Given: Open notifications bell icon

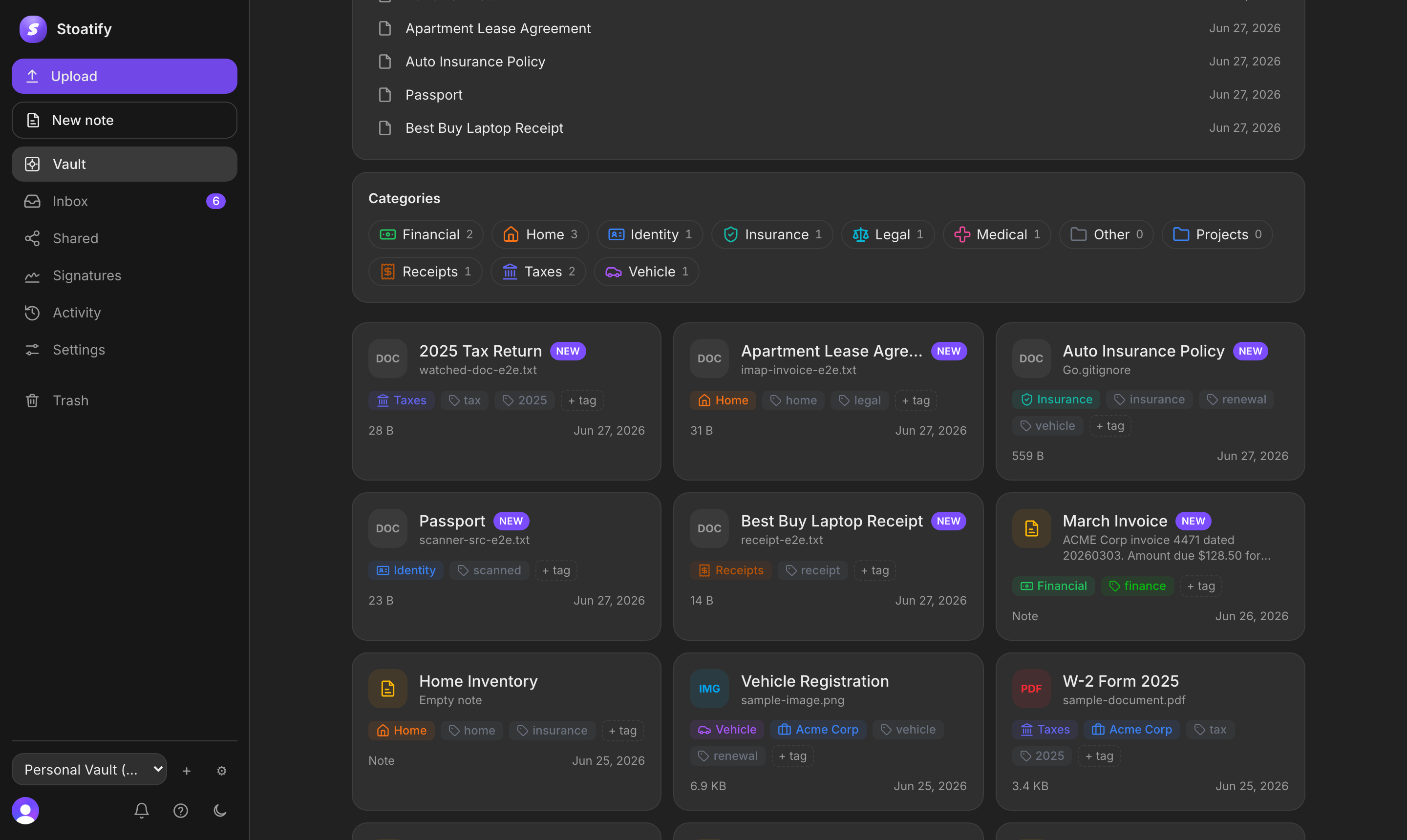Looking at the screenshot, I should pyautogui.click(x=142, y=811).
